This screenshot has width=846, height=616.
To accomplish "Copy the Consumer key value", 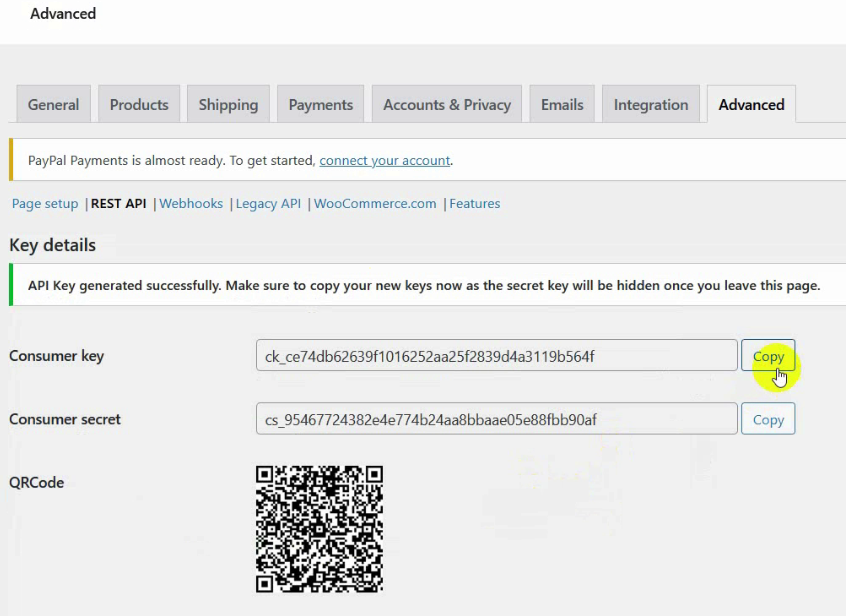I will pos(768,355).
